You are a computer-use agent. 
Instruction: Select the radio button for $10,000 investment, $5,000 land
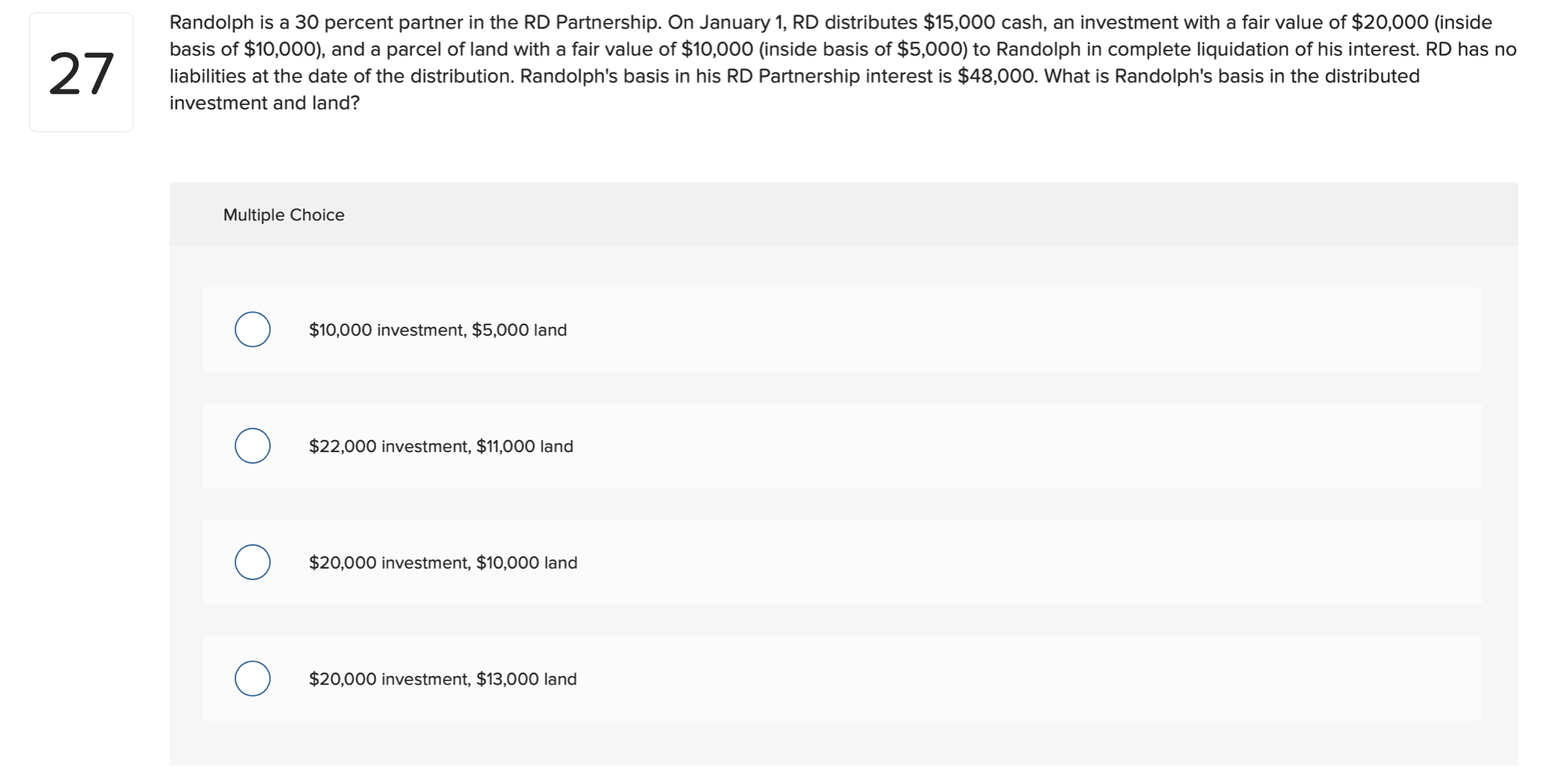pyautogui.click(x=251, y=329)
